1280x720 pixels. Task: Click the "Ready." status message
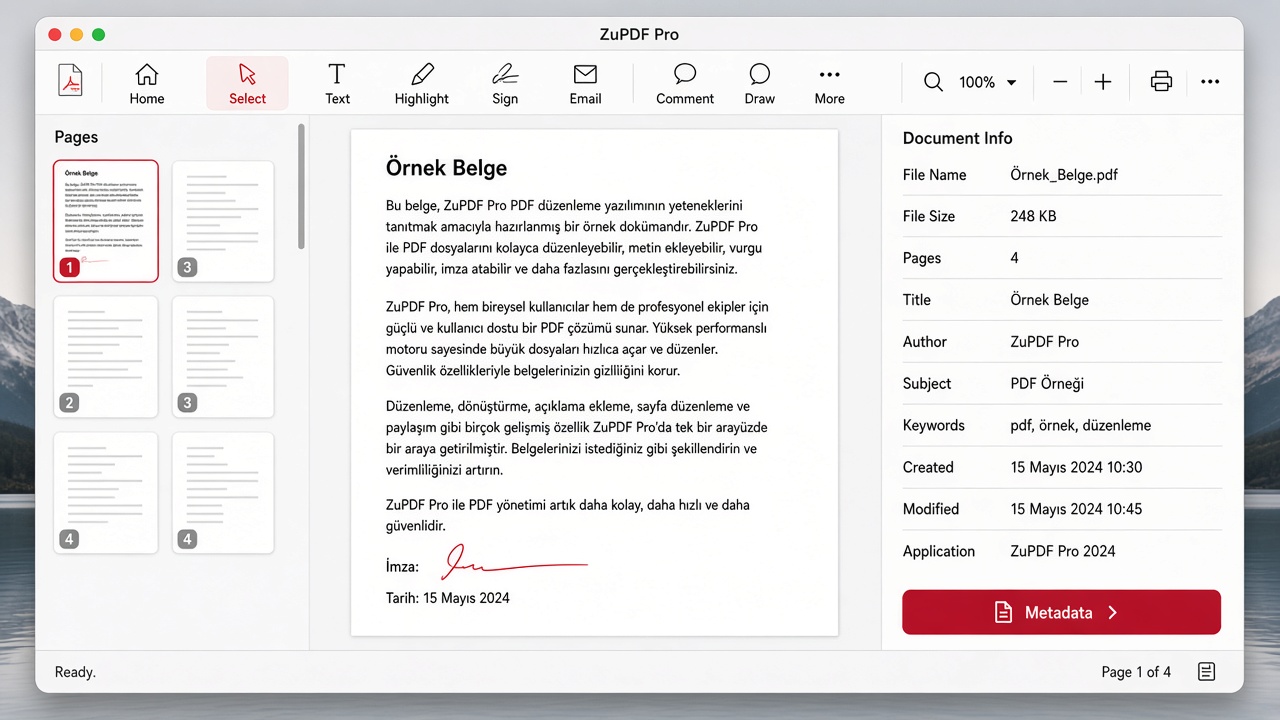click(x=75, y=672)
